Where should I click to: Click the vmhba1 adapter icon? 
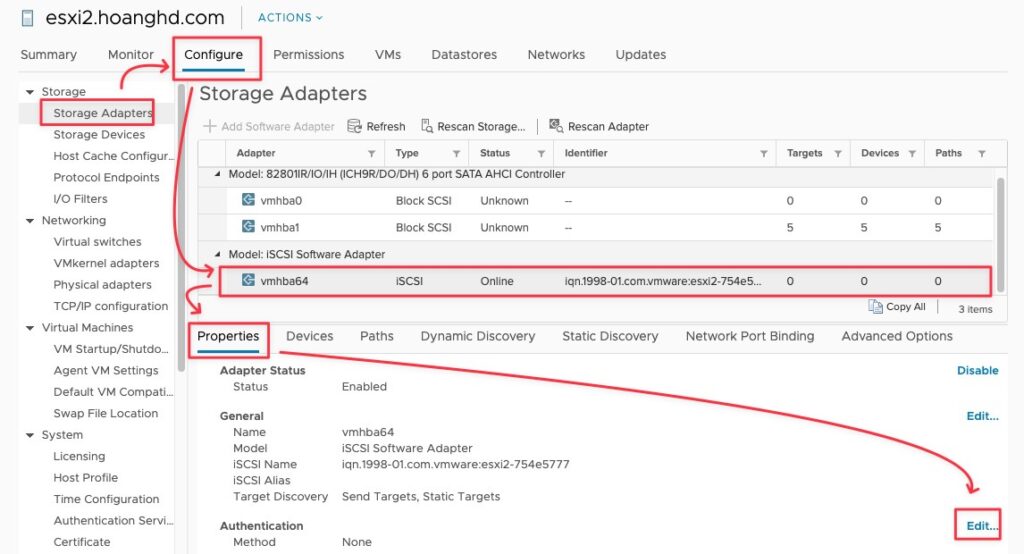pos(248,227)
